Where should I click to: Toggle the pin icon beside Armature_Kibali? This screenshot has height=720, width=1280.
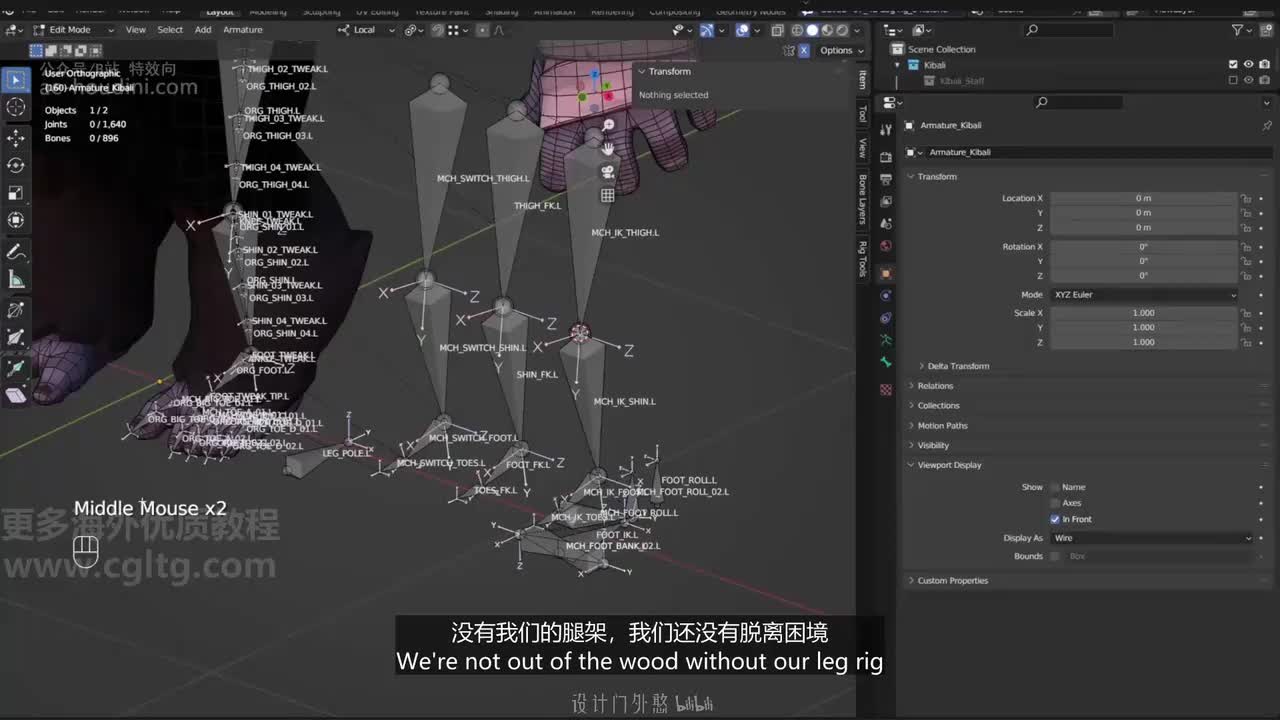(x=1267, y=126)
